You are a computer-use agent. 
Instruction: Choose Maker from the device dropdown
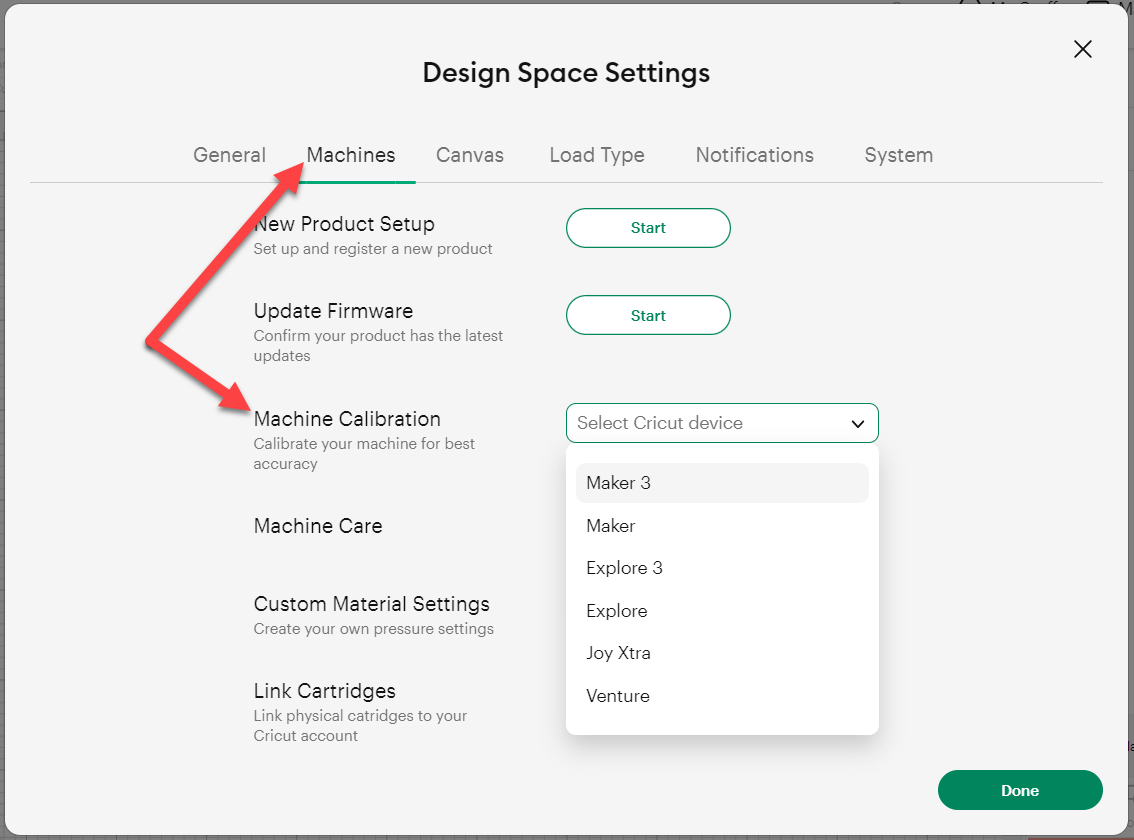tap(610, 525)
